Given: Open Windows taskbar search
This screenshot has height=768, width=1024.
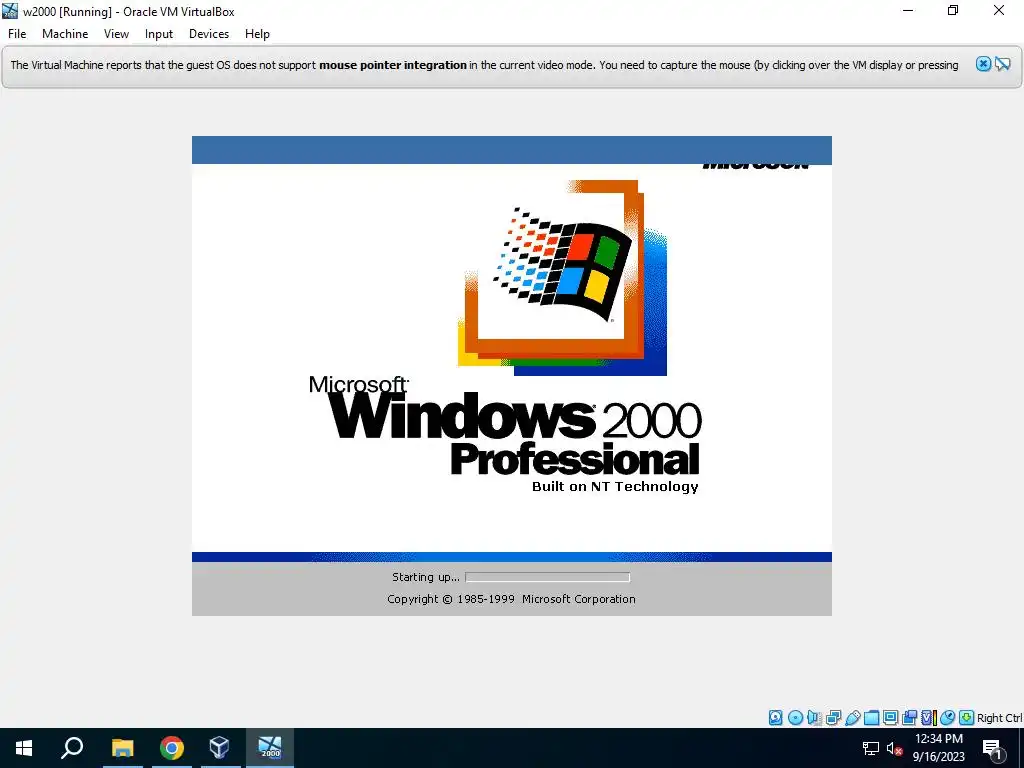Looking at the screenshot, I should (x=72, y=748).
